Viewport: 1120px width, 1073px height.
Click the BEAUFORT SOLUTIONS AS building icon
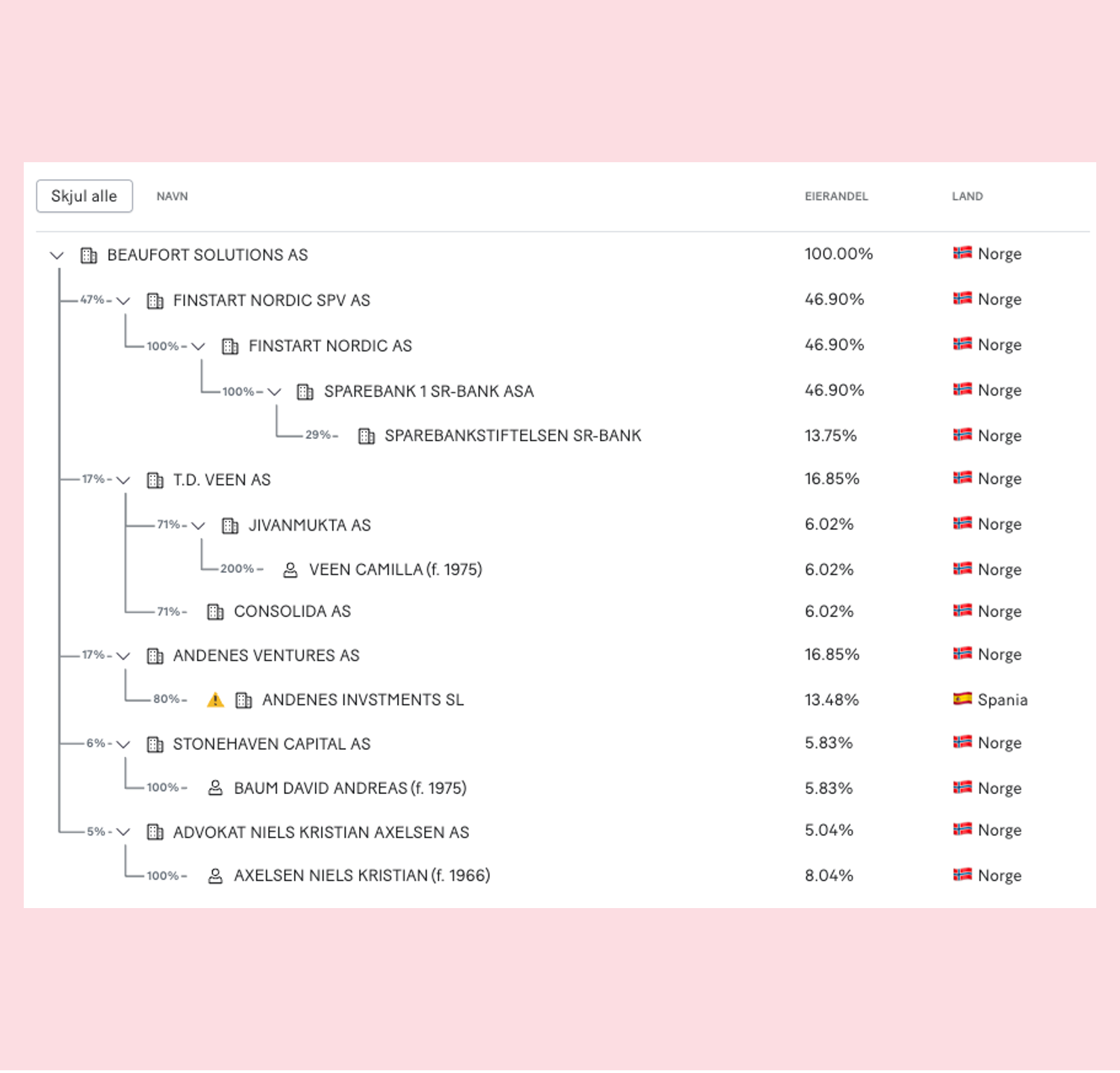pos(89,256)
